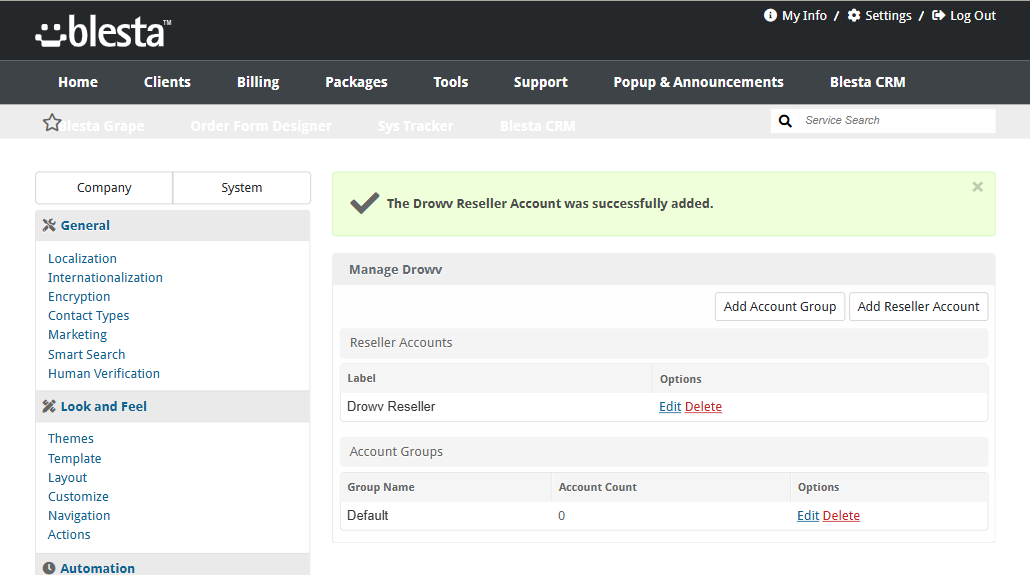Viewport: 1030px width, 575px height.
Task: Click the Settings gear icon
Action: pyautogui.click(x=853, y=15)
